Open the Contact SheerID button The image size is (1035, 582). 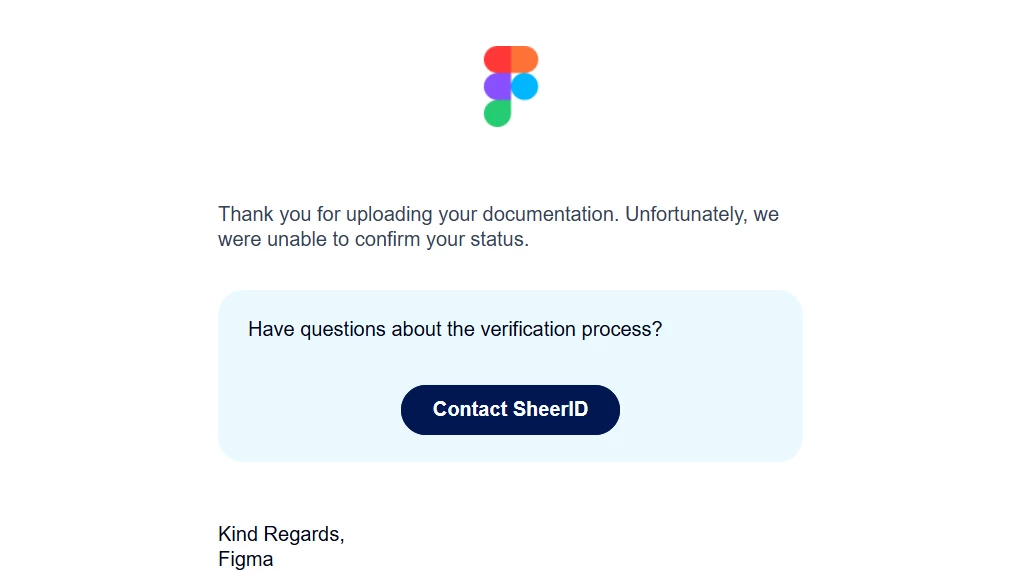[x=510, y=410]
